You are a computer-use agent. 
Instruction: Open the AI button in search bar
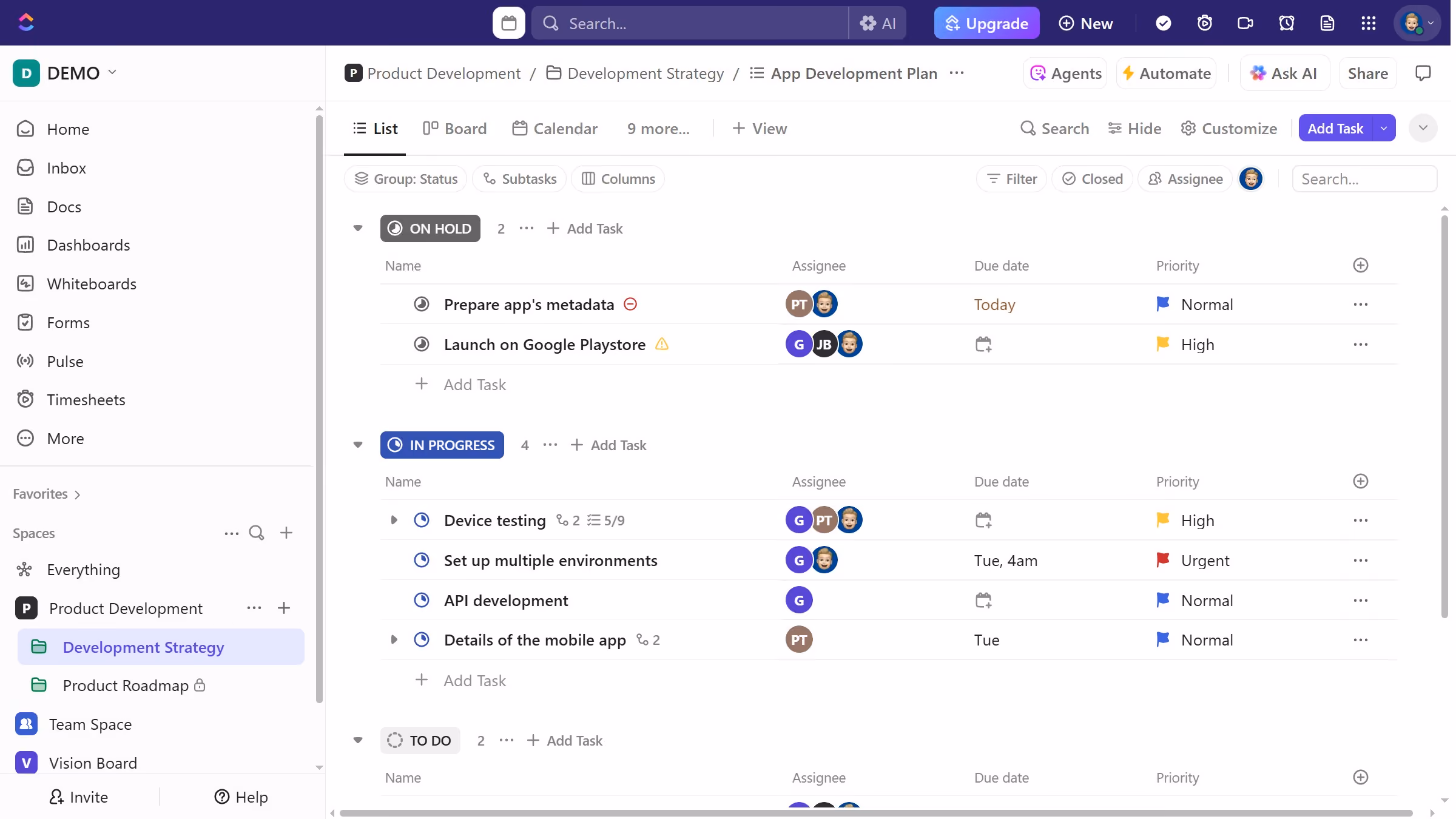[x=877, y=23]
